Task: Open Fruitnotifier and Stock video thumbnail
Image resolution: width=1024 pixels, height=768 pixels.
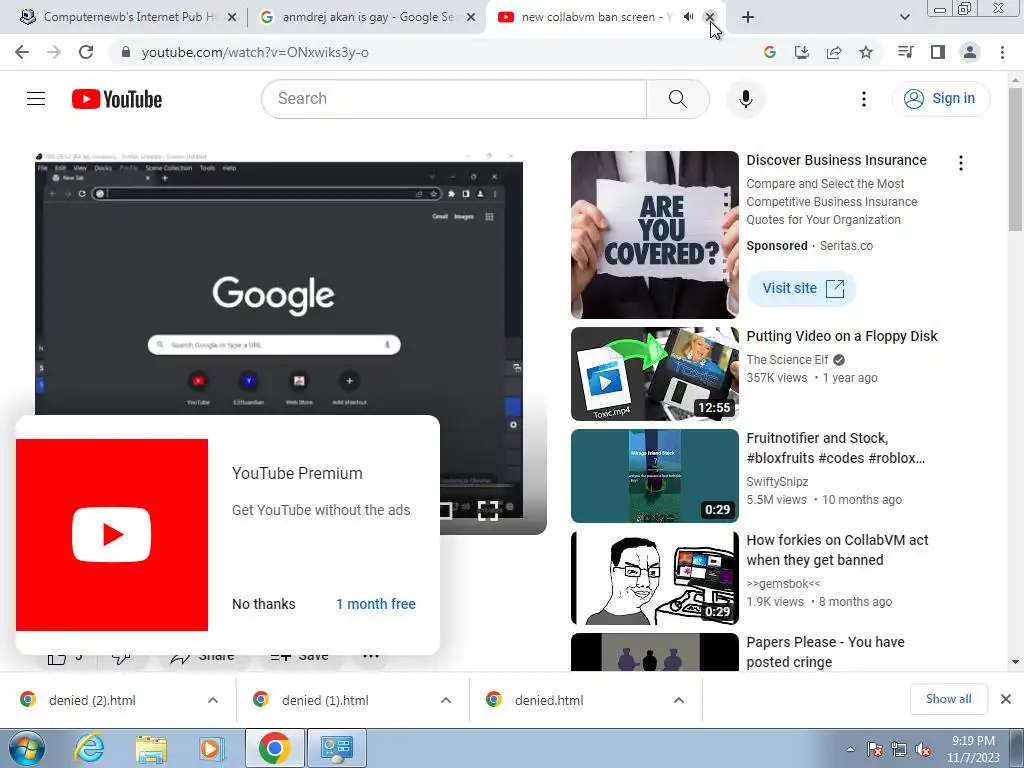Action: point(654,475)
